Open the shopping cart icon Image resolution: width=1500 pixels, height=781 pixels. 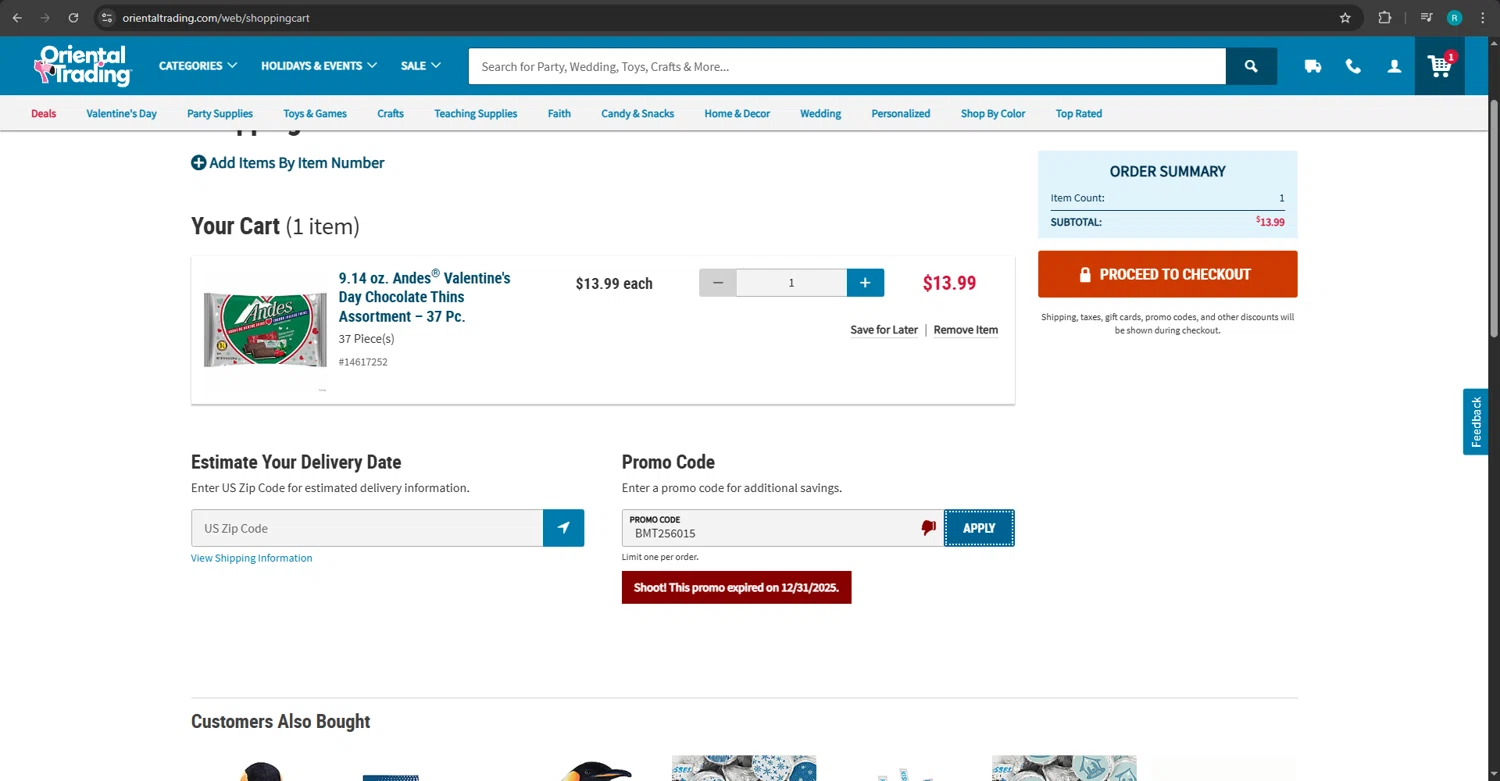click(1440, 66)
